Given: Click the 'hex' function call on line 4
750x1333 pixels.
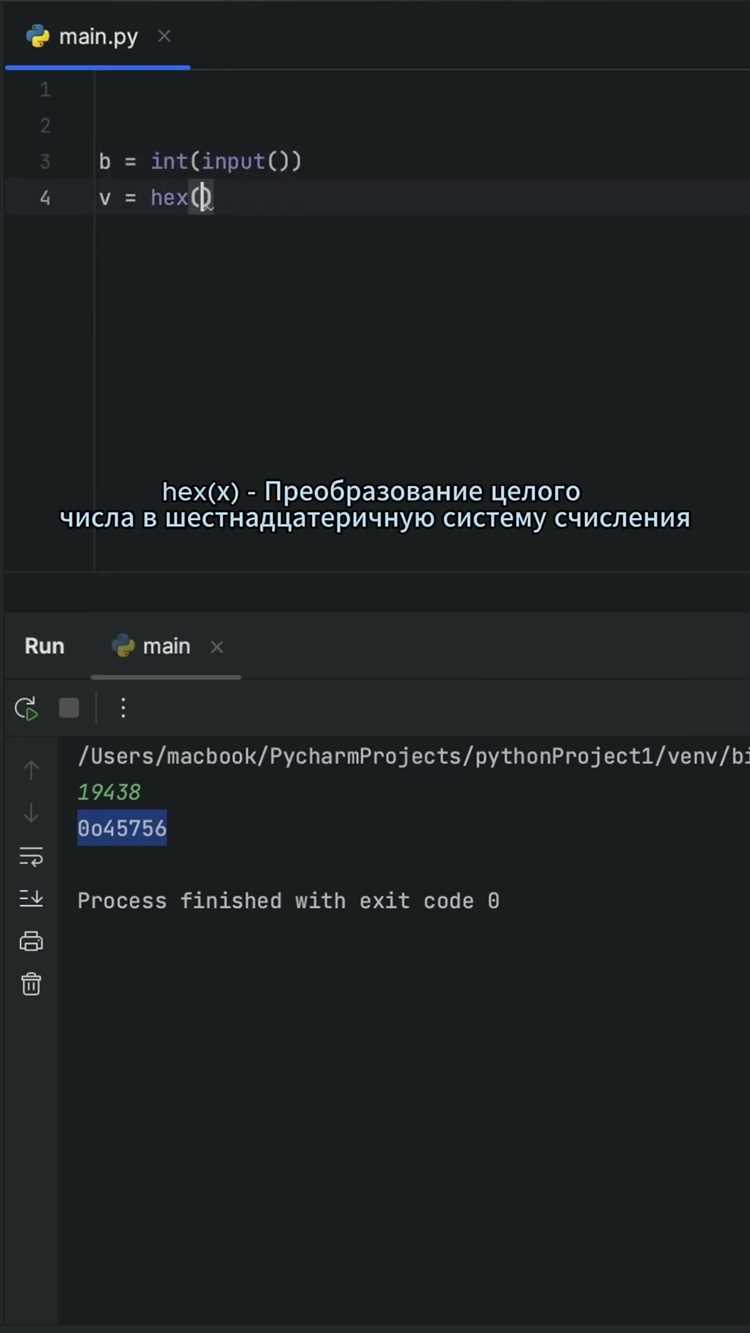Looking at the screenshot, I should (x=170, y=197).
